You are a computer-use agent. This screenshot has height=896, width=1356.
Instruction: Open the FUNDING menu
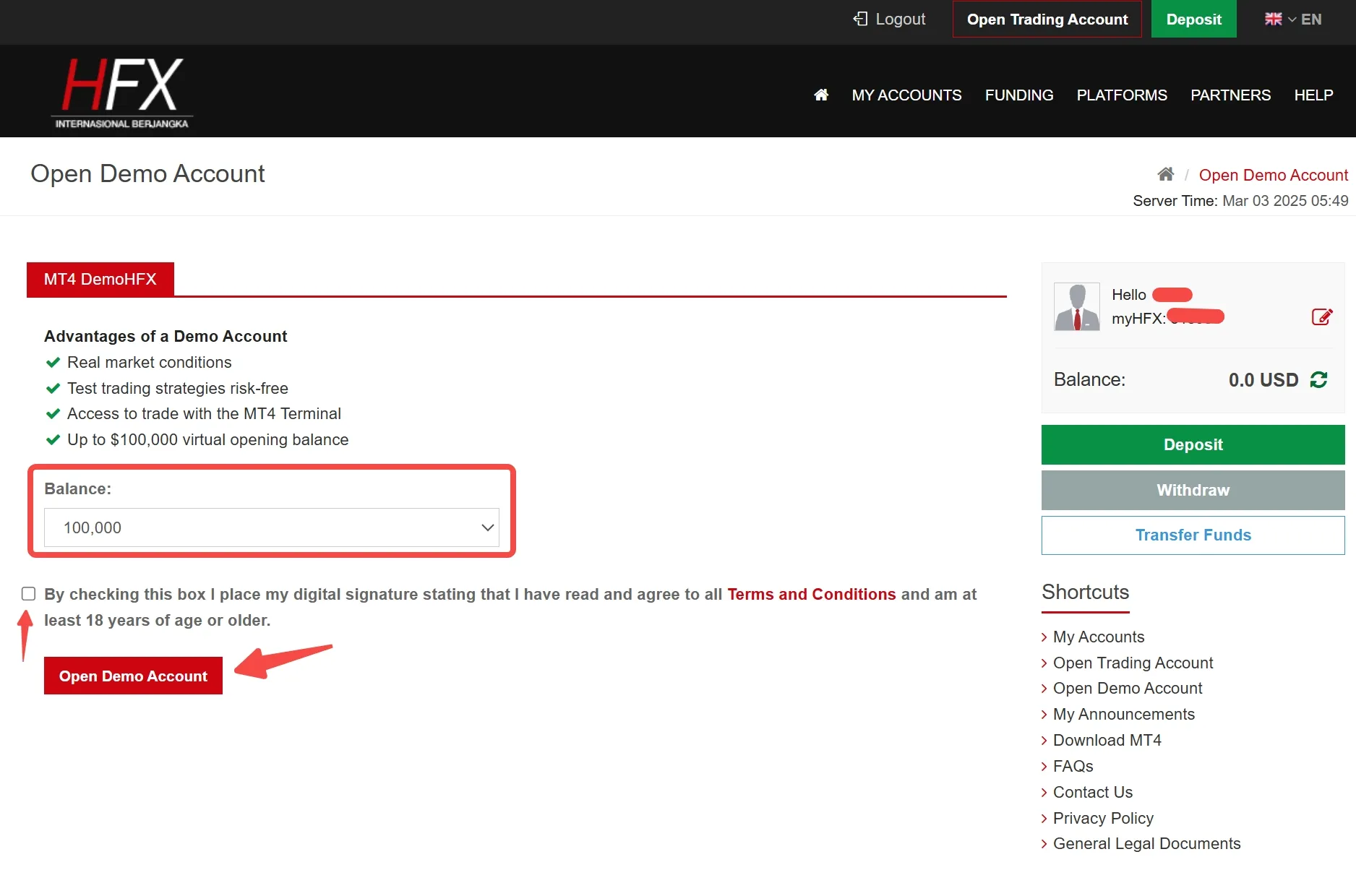pyautogui.click(x=1019, y=95)
